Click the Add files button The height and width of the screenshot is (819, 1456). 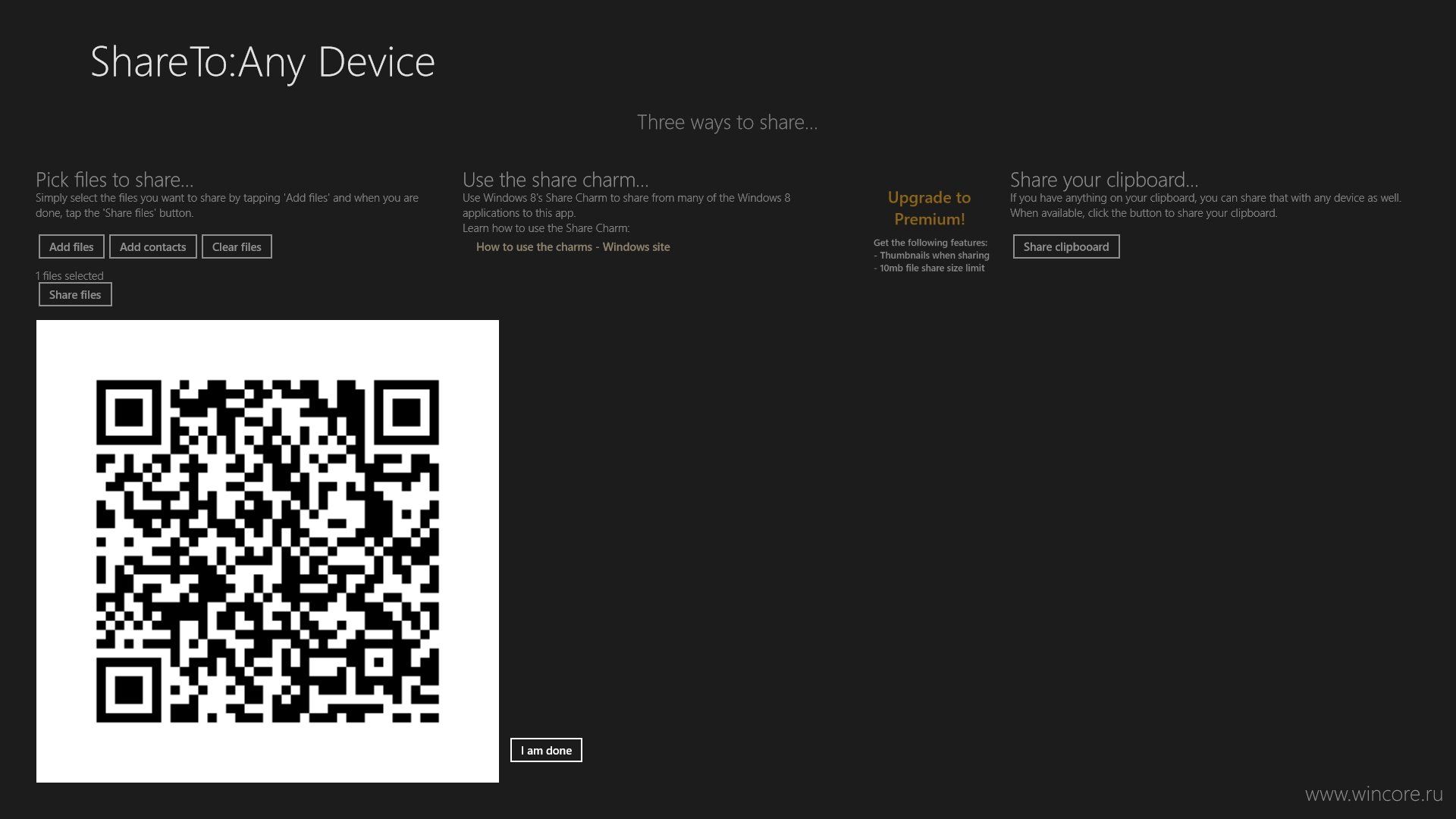pos(71,246)
